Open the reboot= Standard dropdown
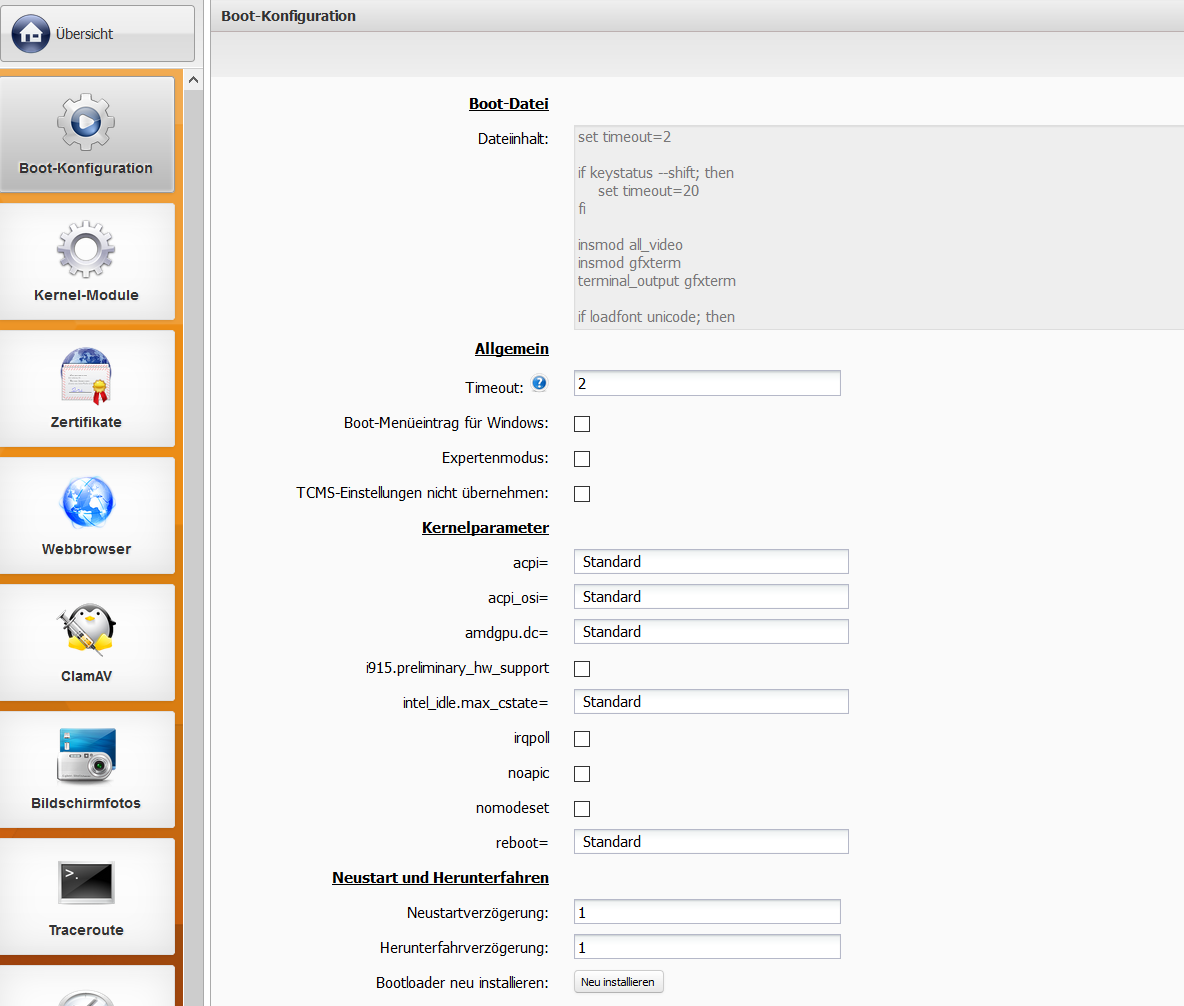The height and width of the screenshot is (1006, 1184). 711,841
